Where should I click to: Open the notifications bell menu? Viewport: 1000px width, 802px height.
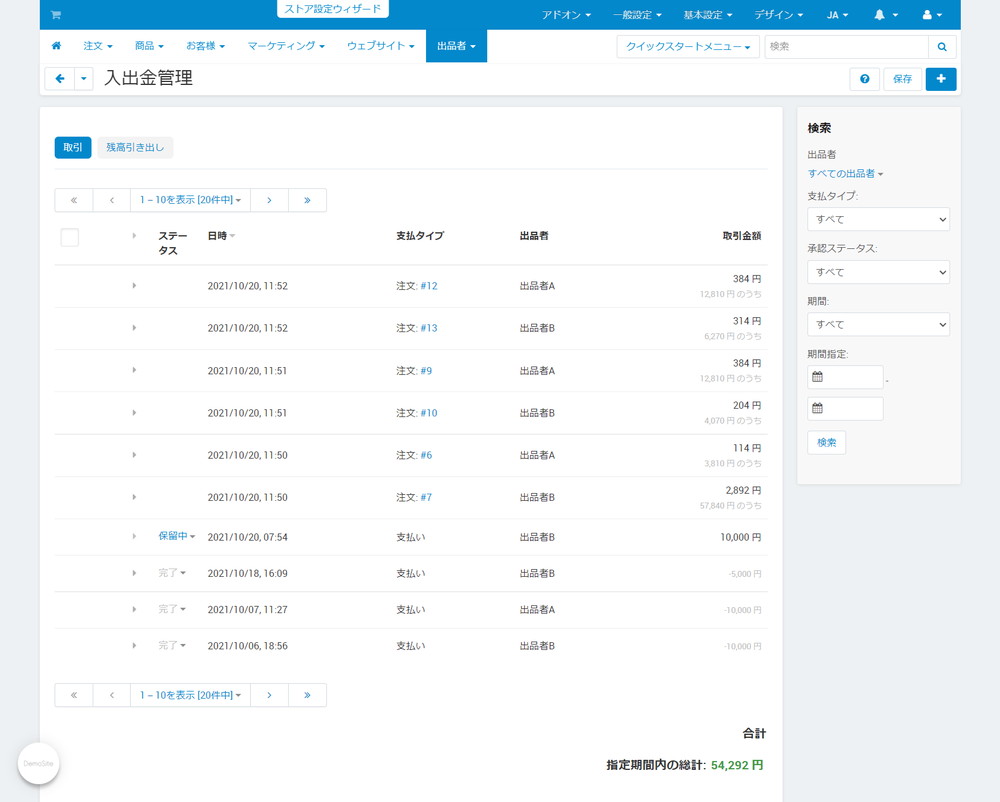coord(885,15)
